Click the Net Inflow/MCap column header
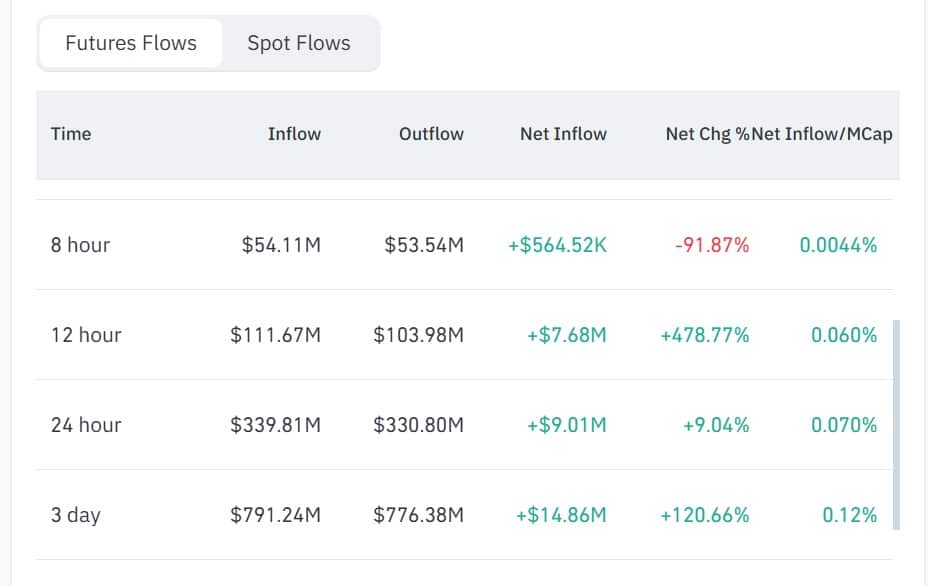 coord(822,134)
